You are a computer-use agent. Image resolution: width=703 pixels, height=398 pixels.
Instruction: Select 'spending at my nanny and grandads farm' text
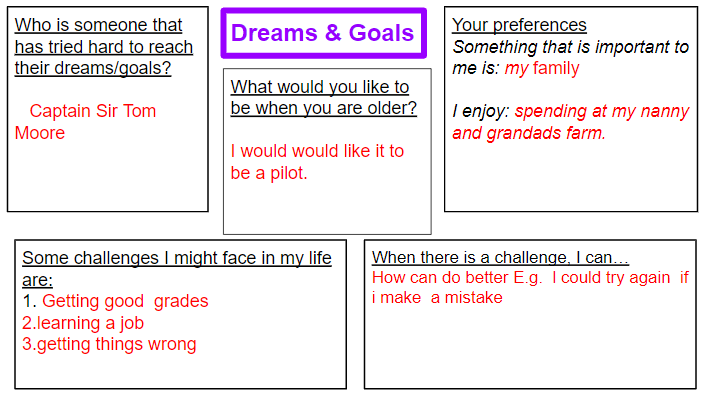(570, 122)
